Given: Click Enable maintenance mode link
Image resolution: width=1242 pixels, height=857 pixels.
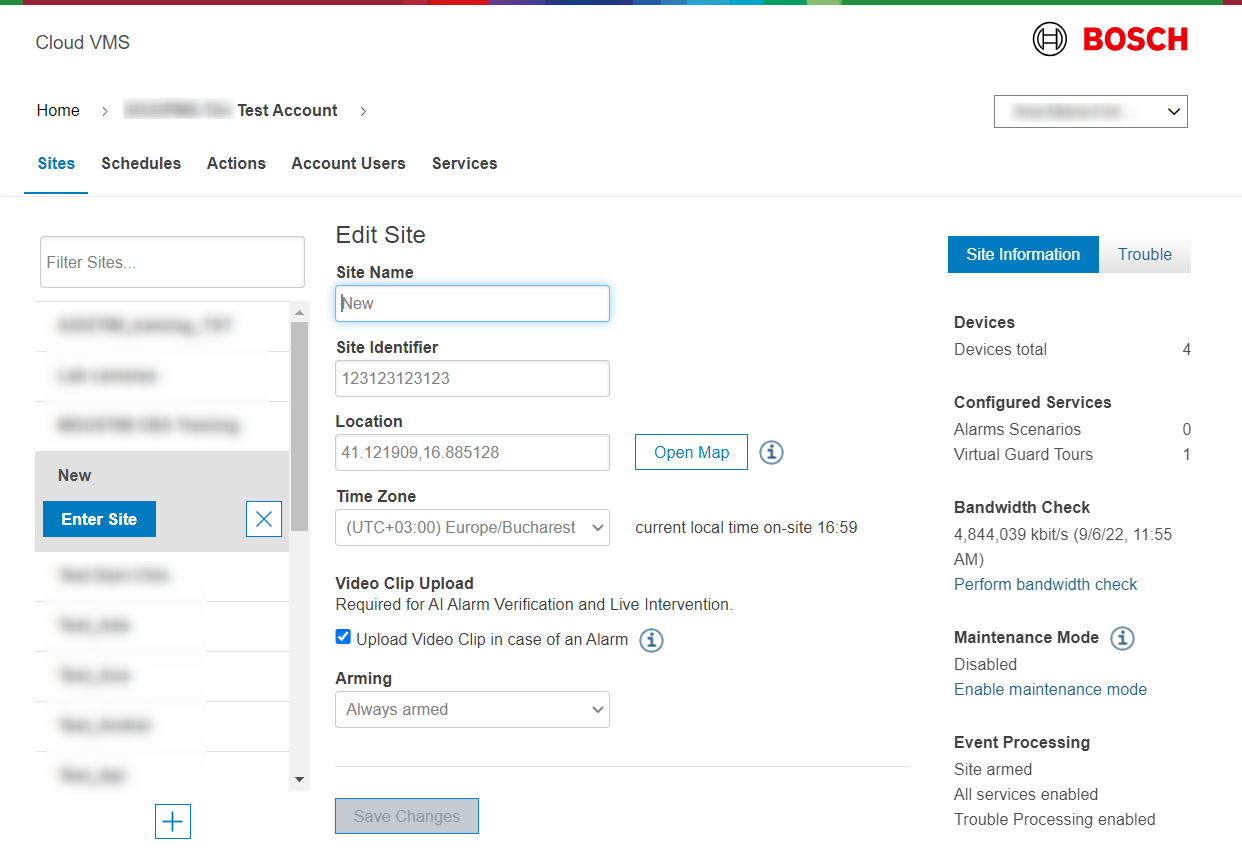Looking at the screenshot, I should pos(1050,689).
